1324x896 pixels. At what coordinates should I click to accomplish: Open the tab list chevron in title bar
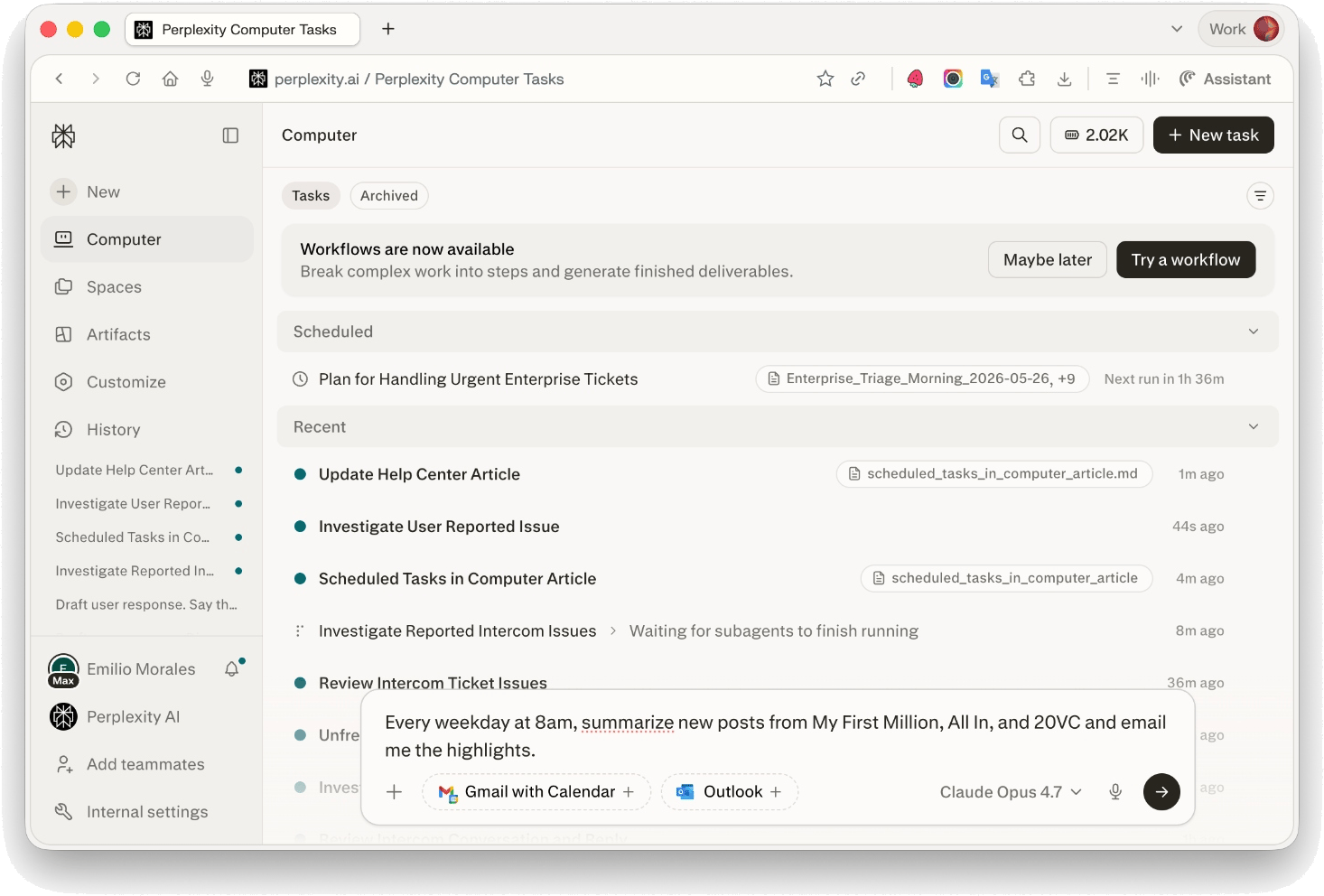(1177, 29)
